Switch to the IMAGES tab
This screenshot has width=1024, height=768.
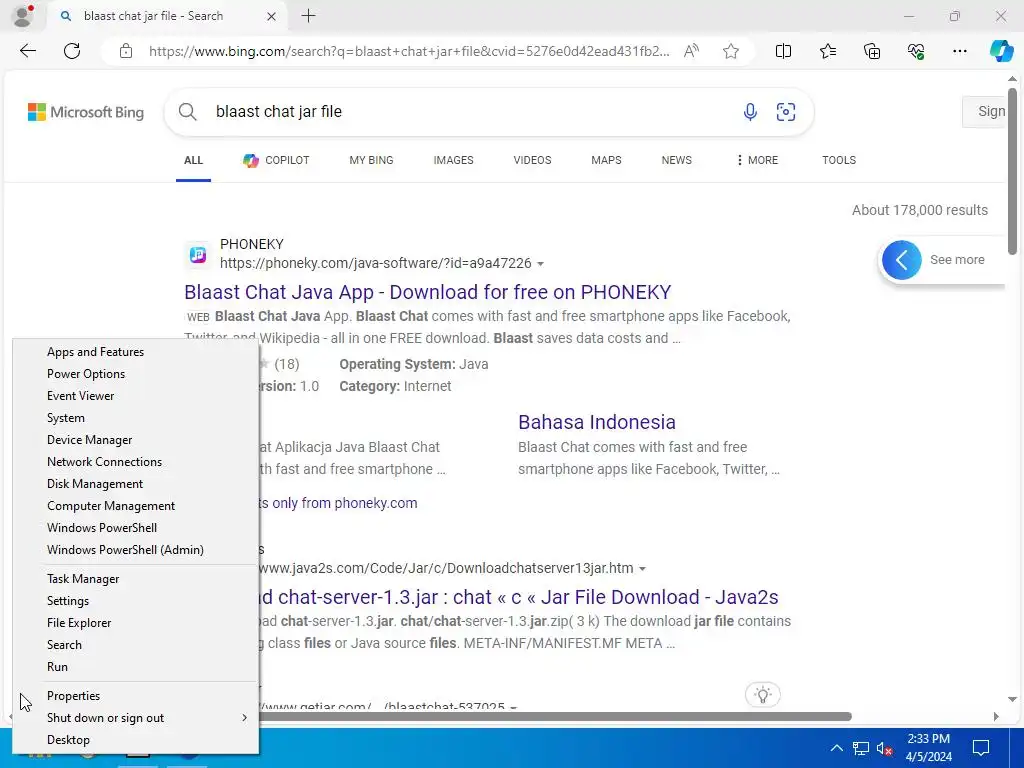[x=453, y=160]
